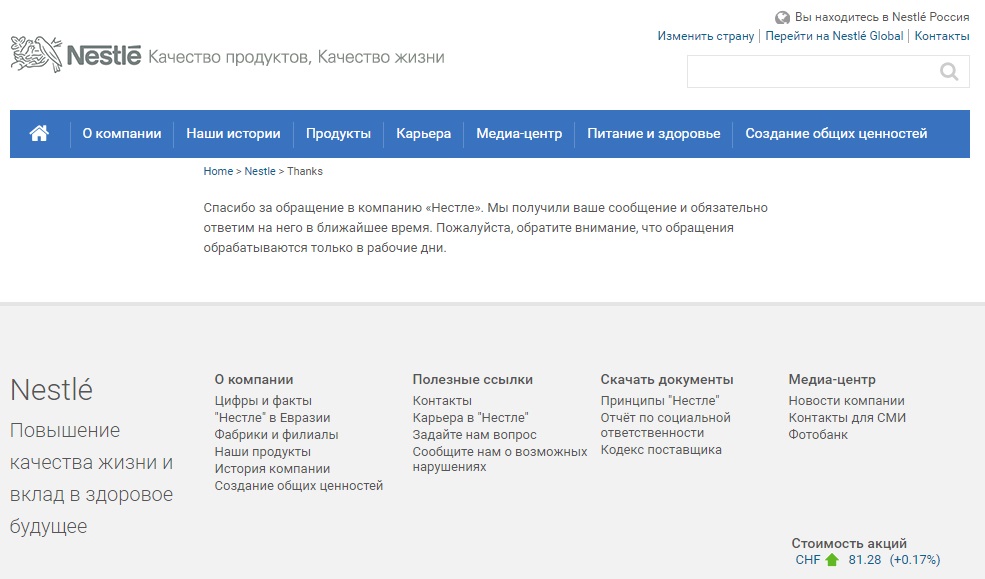Viewport: 985px width, 579px height.
Task: Click the Медиа-центр footer heading
Action: 832,379
